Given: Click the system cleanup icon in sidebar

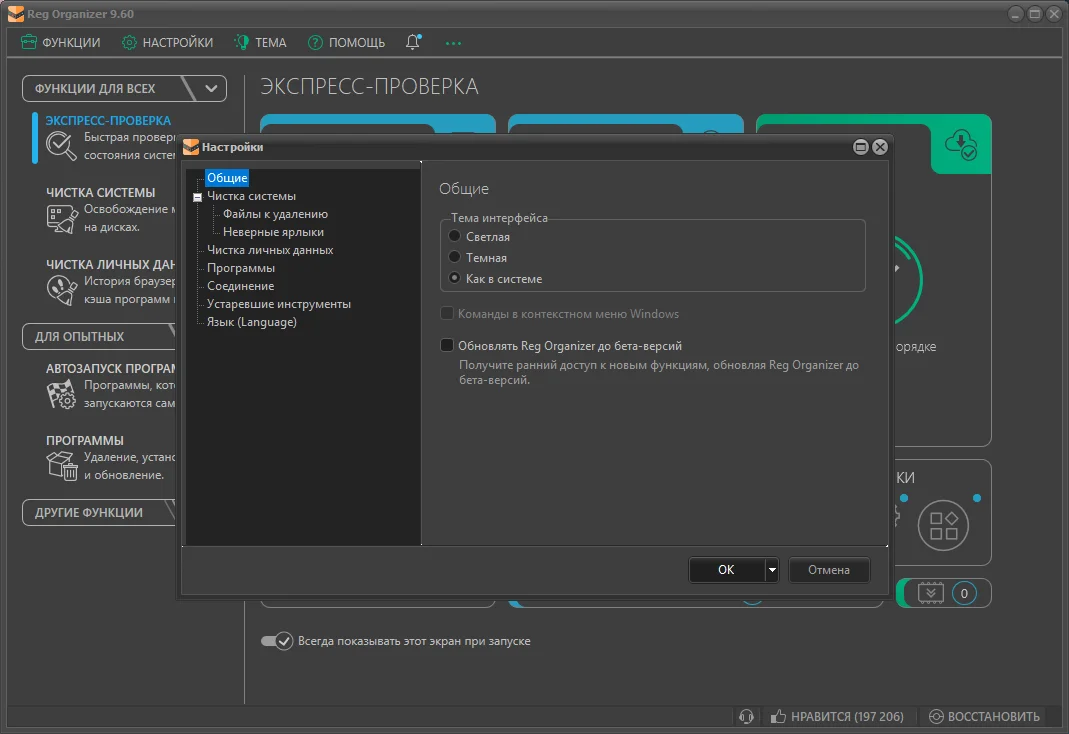Looking at the screenshot, I should coord(62,218).
